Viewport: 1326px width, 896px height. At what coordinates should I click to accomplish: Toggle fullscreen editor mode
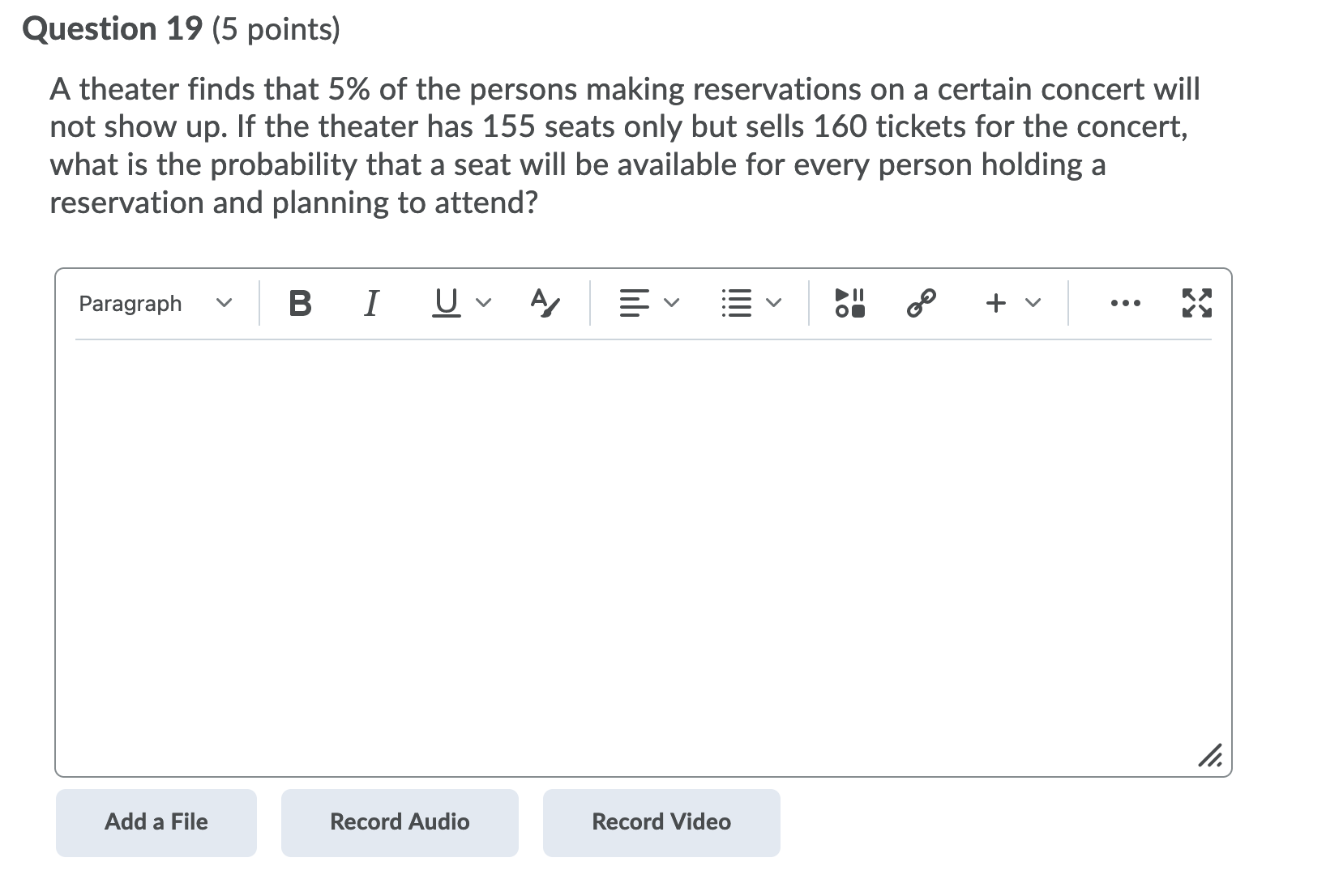tap(1197, 303)
